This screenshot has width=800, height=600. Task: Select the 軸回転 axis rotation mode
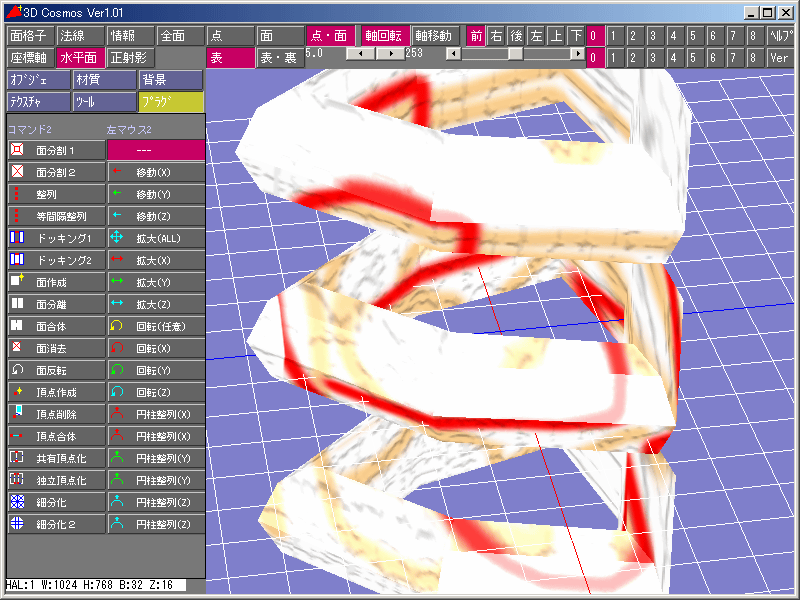pos(386,36)
